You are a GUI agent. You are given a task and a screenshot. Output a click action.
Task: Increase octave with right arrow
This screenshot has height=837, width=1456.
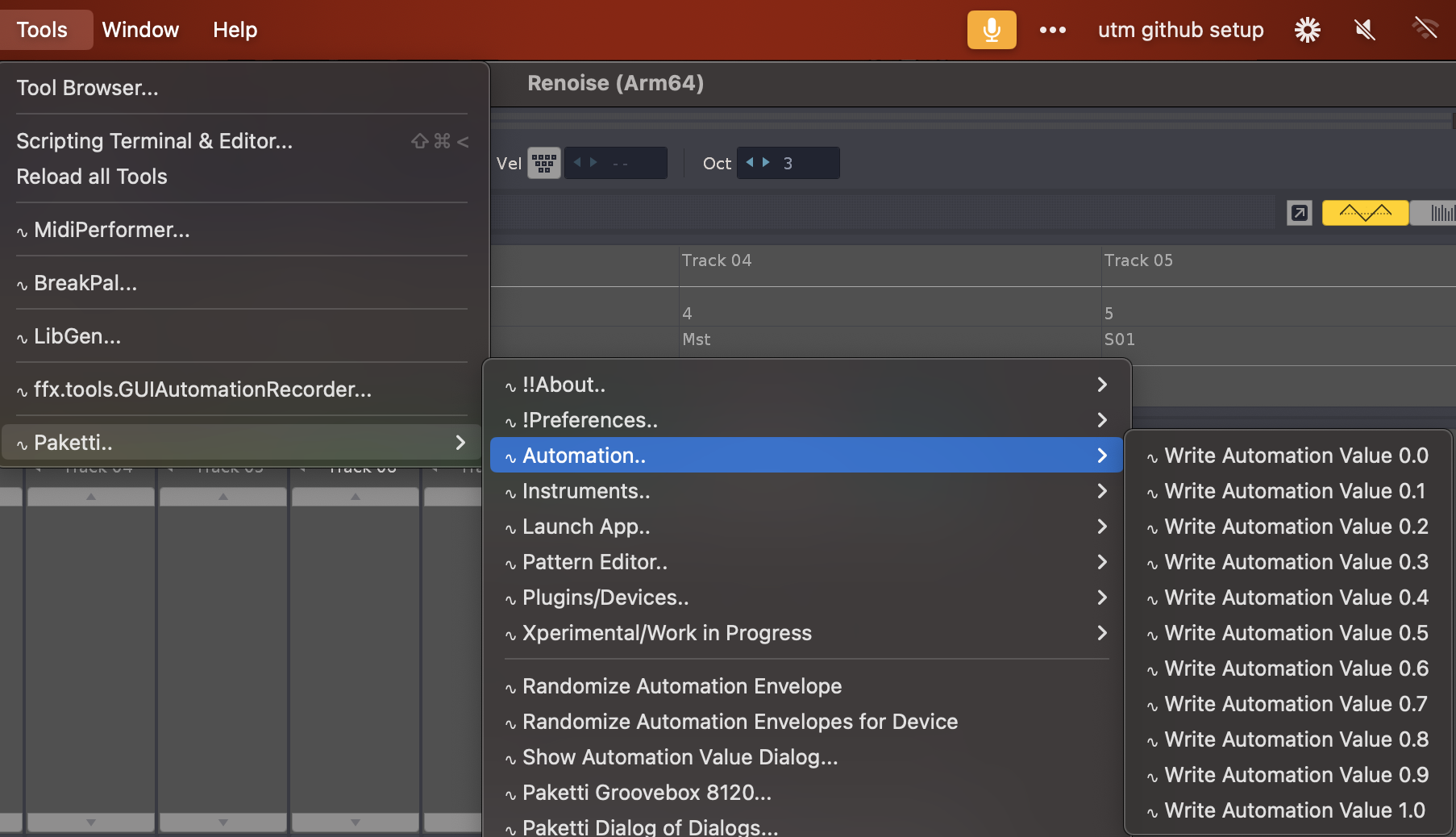[x=766, y=162]
